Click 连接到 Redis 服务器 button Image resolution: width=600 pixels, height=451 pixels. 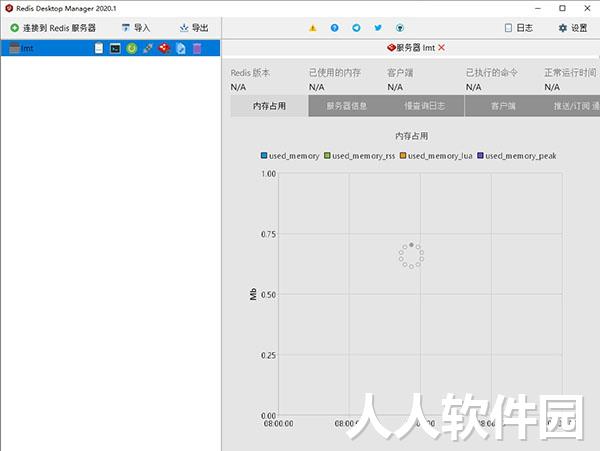point(53,28)
